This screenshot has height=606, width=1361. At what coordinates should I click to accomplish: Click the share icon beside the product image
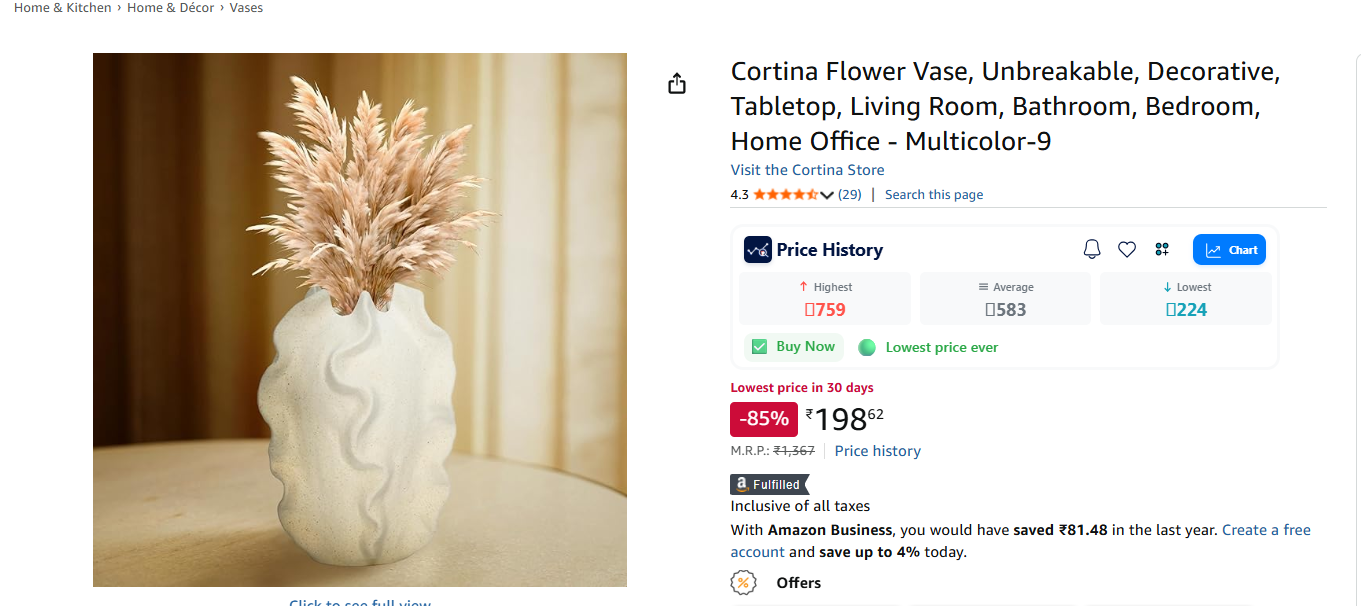point(677,83)
